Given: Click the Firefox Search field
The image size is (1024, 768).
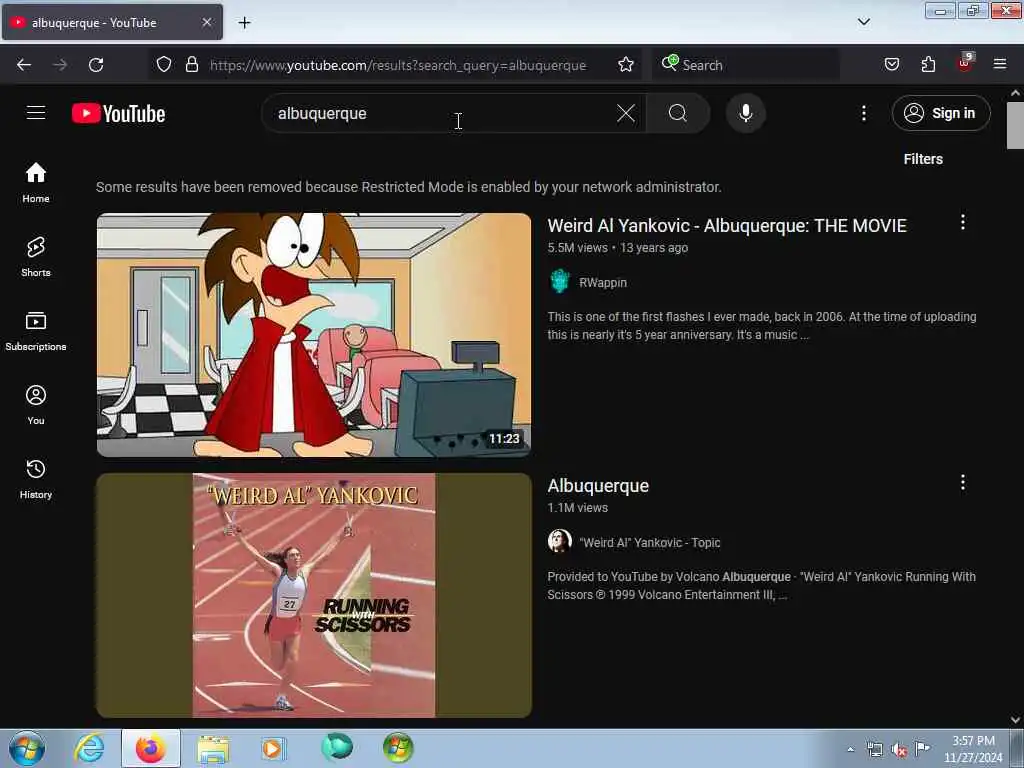Looking at the screenshot, I should coord(748,65).
